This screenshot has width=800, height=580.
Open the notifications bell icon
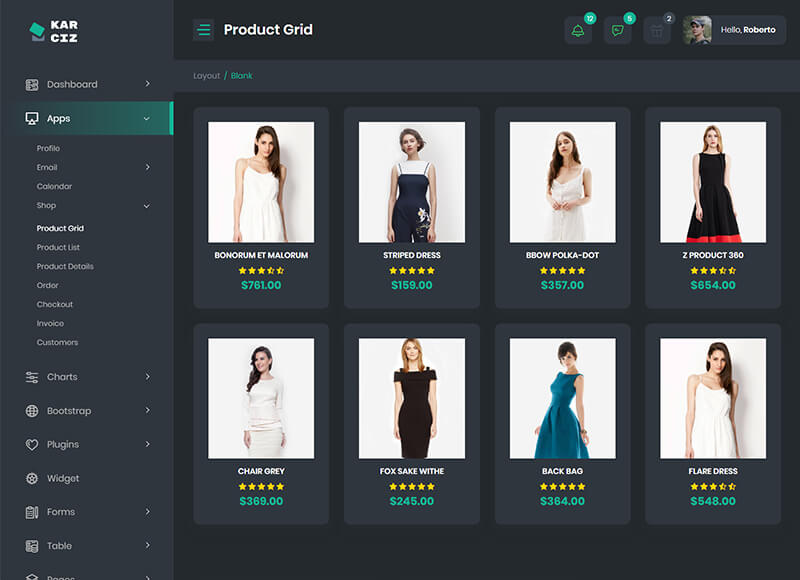click(578, 30)
